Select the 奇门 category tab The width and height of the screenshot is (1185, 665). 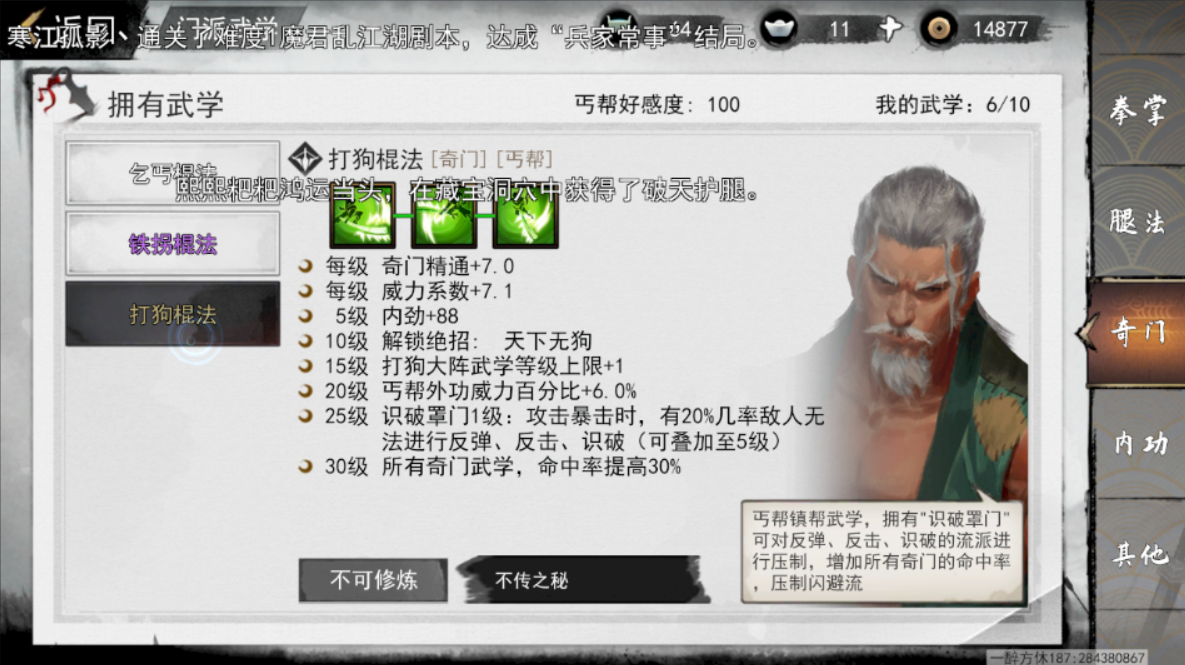tap(1137, 332)
